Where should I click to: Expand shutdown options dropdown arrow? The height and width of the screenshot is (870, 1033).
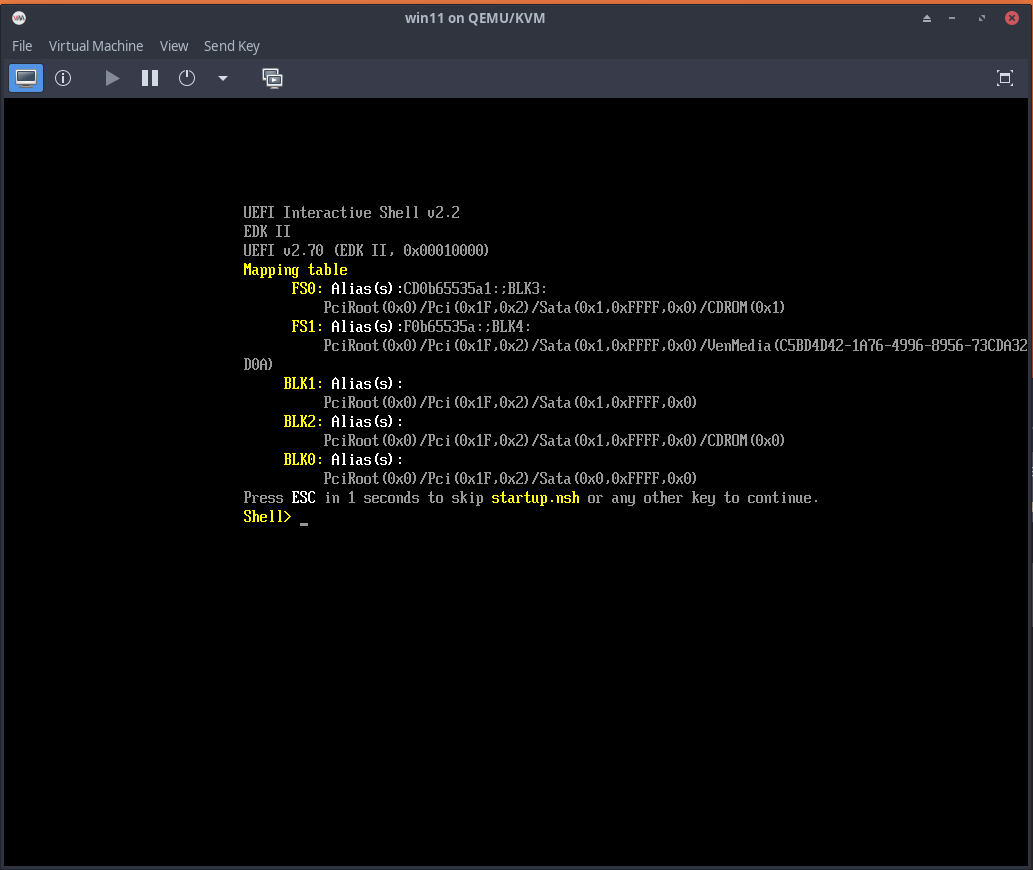pos(223,78)
